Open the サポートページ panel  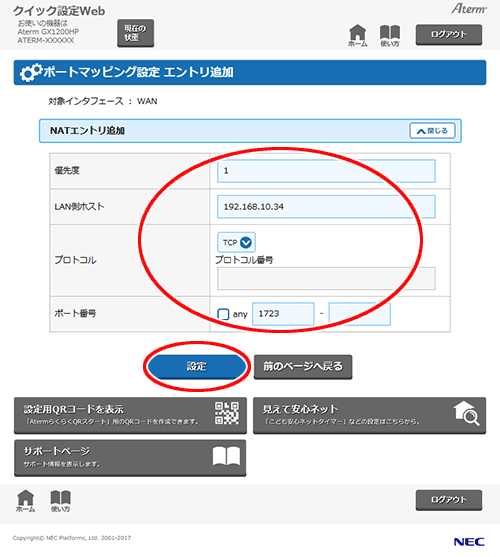(130, 458)
